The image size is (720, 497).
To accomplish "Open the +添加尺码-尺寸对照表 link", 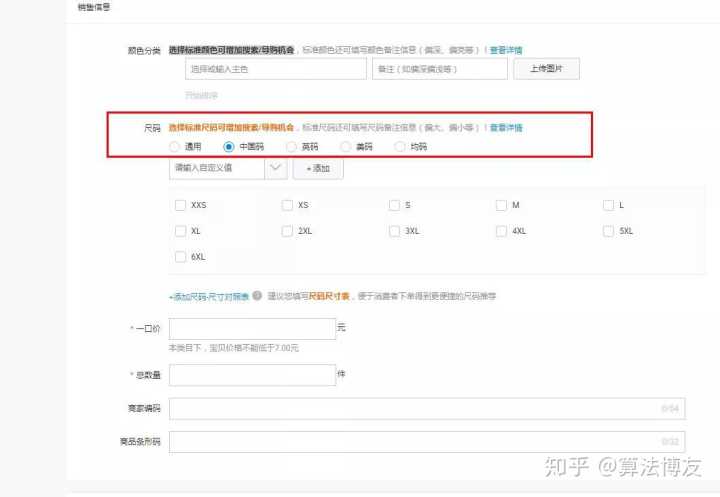I will click(x=209, y=297).
